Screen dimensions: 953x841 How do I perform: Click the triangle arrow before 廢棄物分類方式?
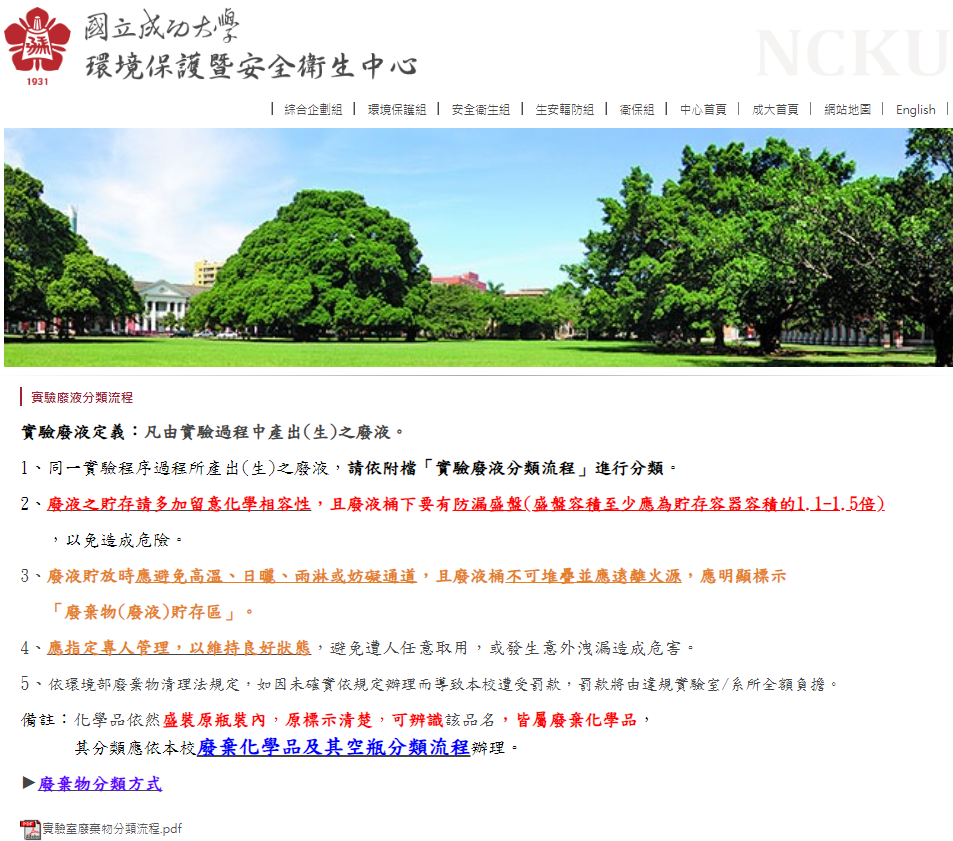tap(29, 783)
